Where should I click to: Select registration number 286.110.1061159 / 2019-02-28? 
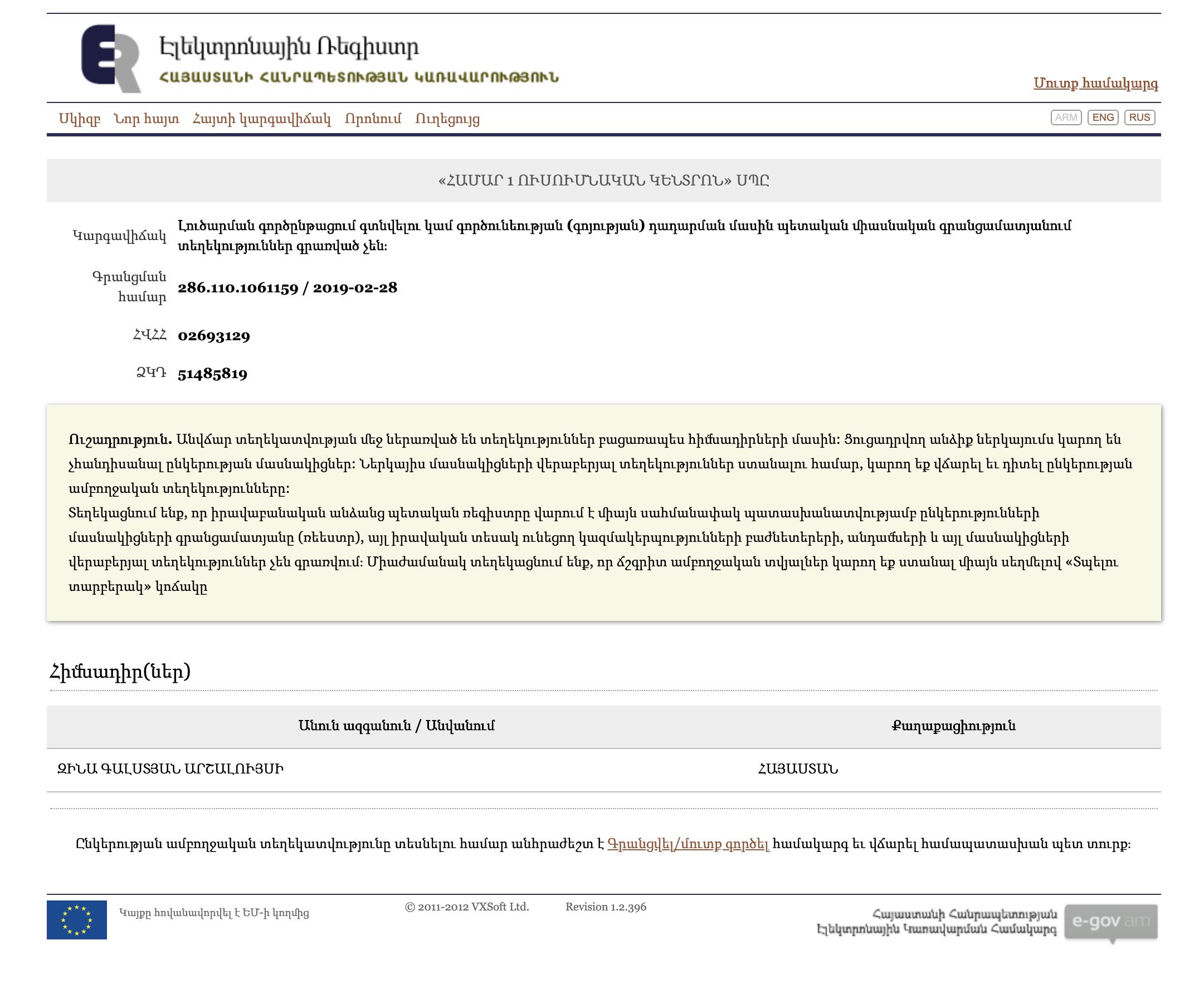coord(287,288)
